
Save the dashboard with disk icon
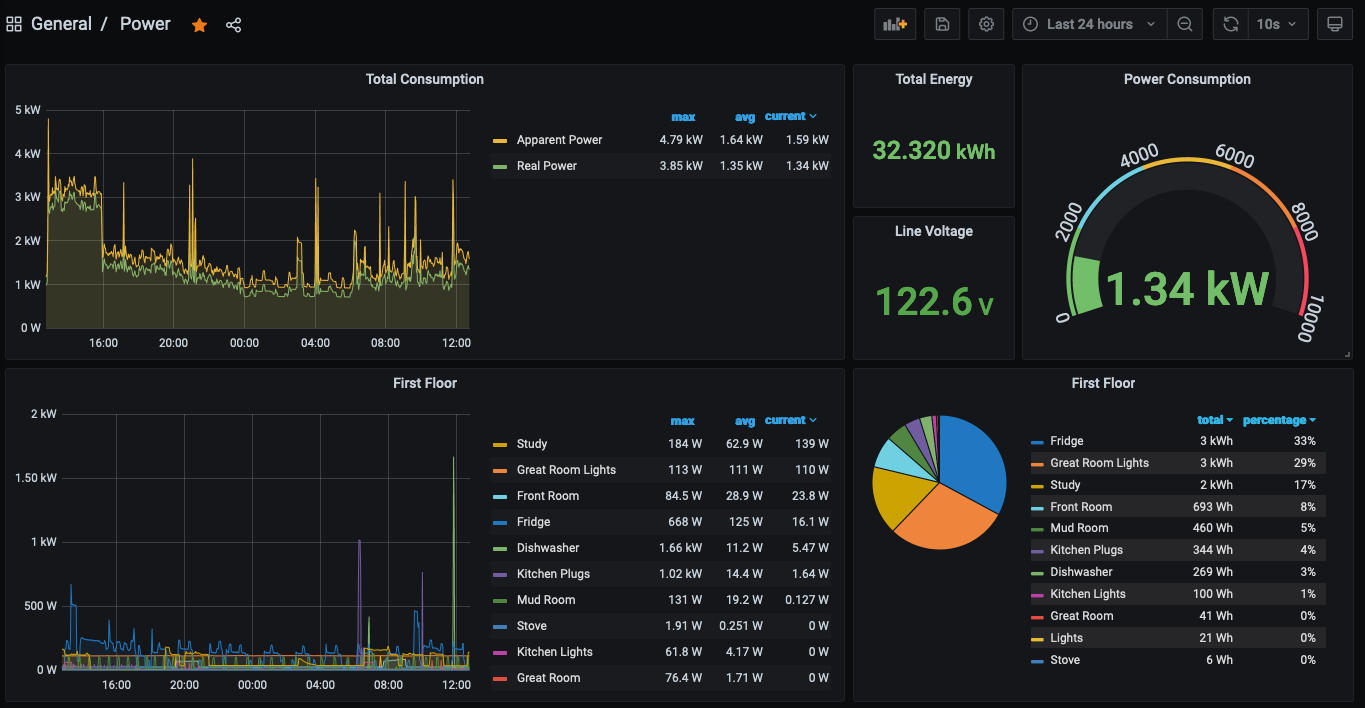[942, 24]
